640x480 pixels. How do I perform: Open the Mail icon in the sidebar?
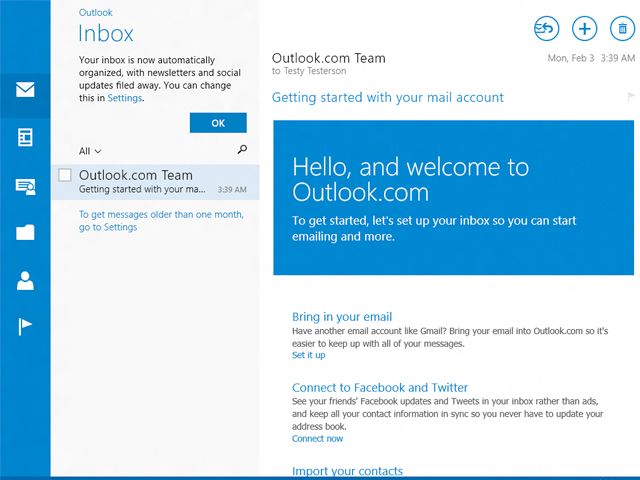pos(25,89)
